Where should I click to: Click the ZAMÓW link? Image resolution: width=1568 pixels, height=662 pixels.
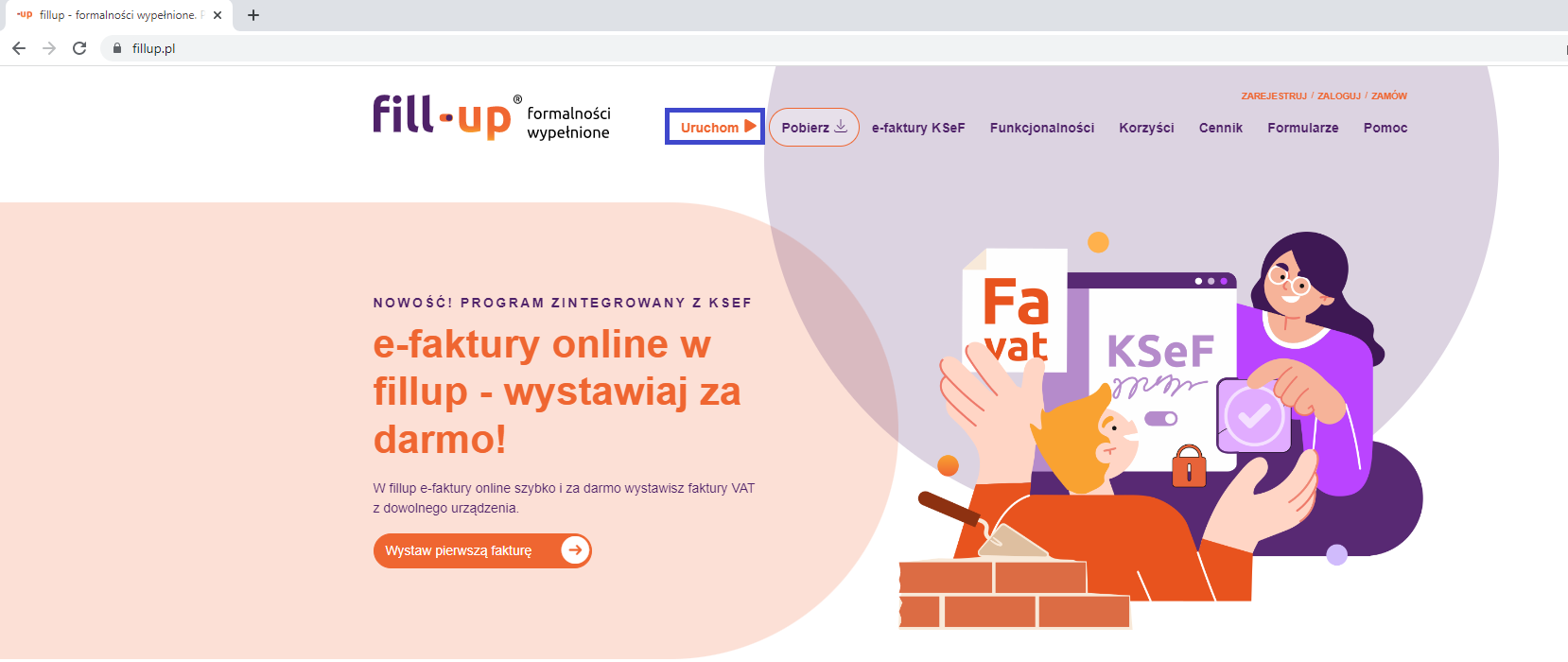click(x=1389, y=96)
